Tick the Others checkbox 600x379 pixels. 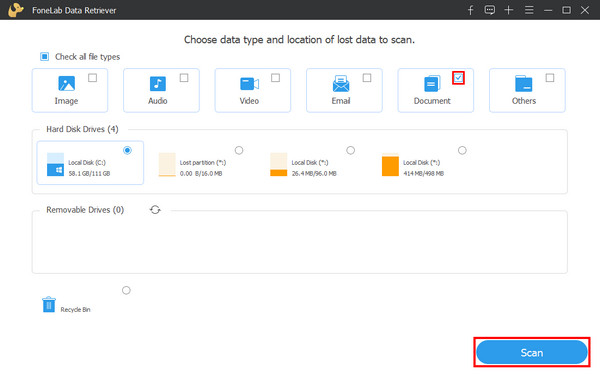click(x=550, y=78)
